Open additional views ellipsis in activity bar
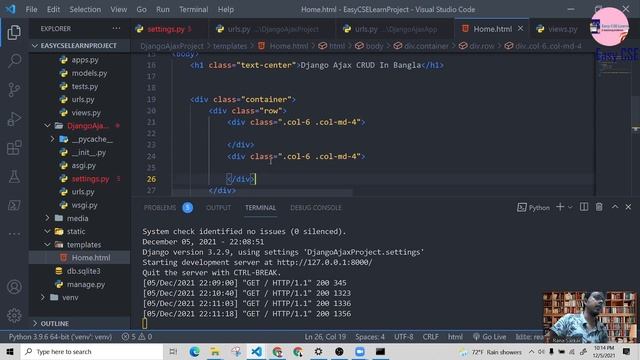This screenshot has height=360, width=640. pyautogui.click(x=14, y=234)
